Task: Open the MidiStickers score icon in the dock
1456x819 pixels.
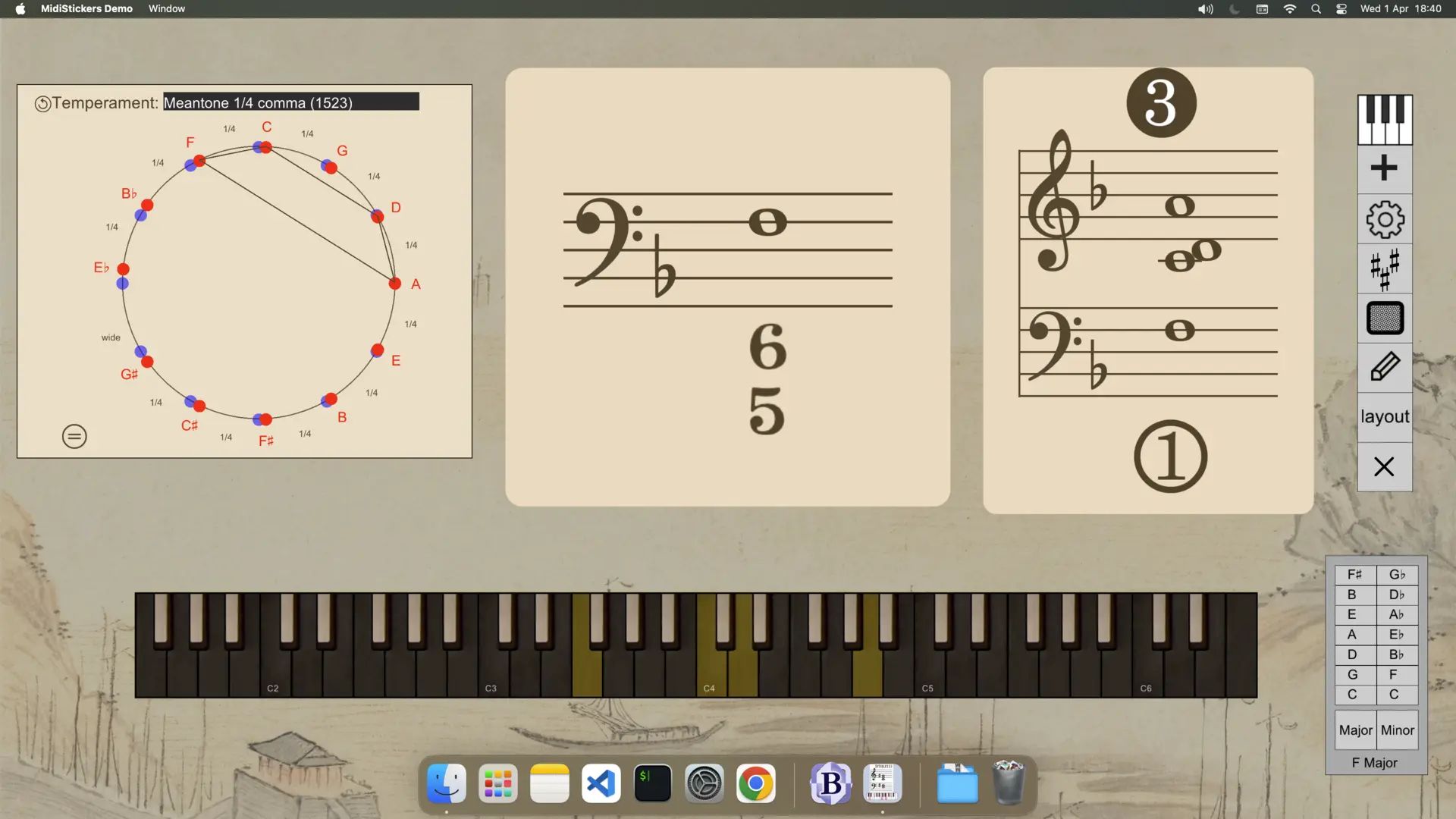Action: click(x=882, y=783)
